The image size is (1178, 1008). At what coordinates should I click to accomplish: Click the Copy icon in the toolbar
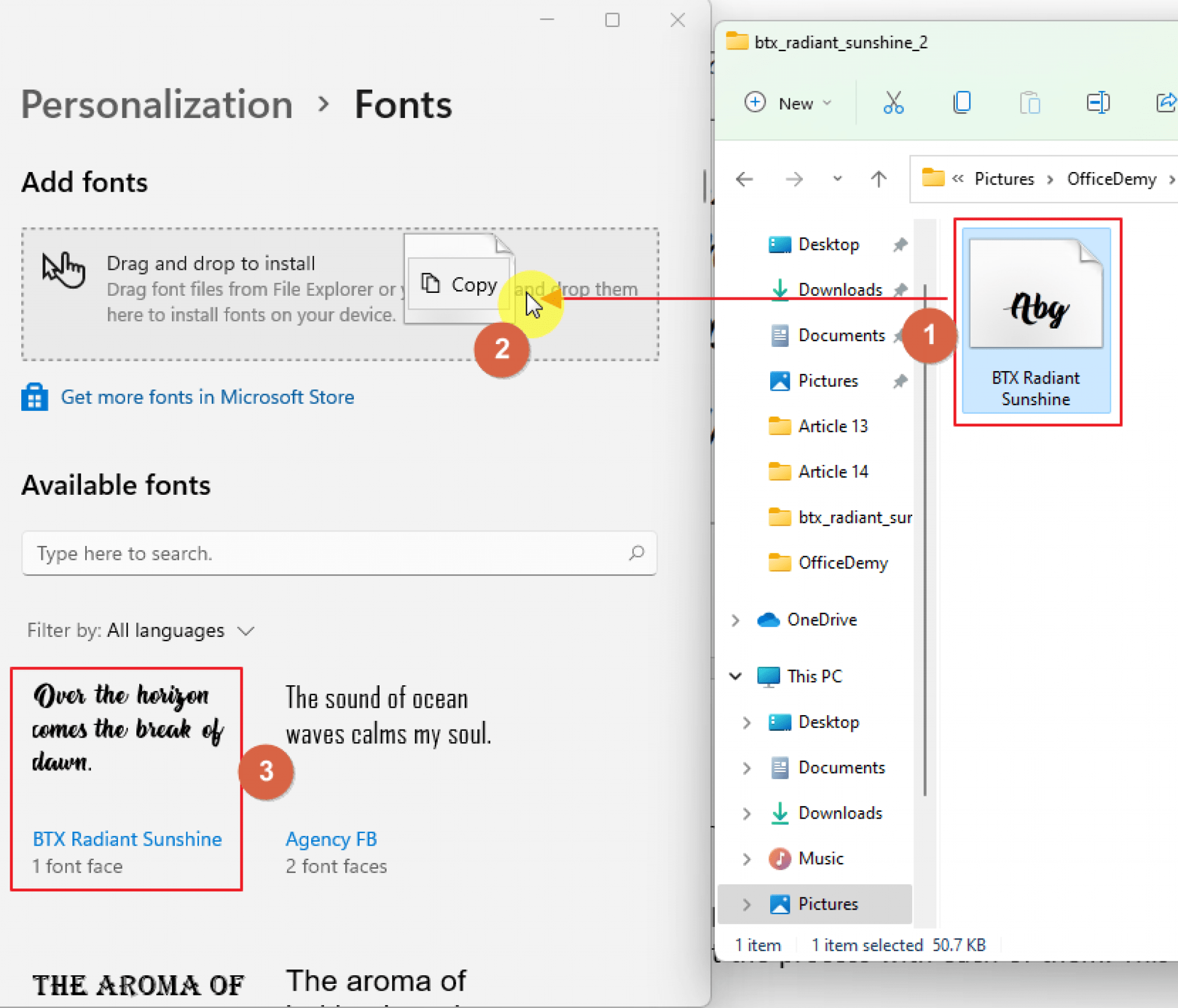tap(962, 102)
